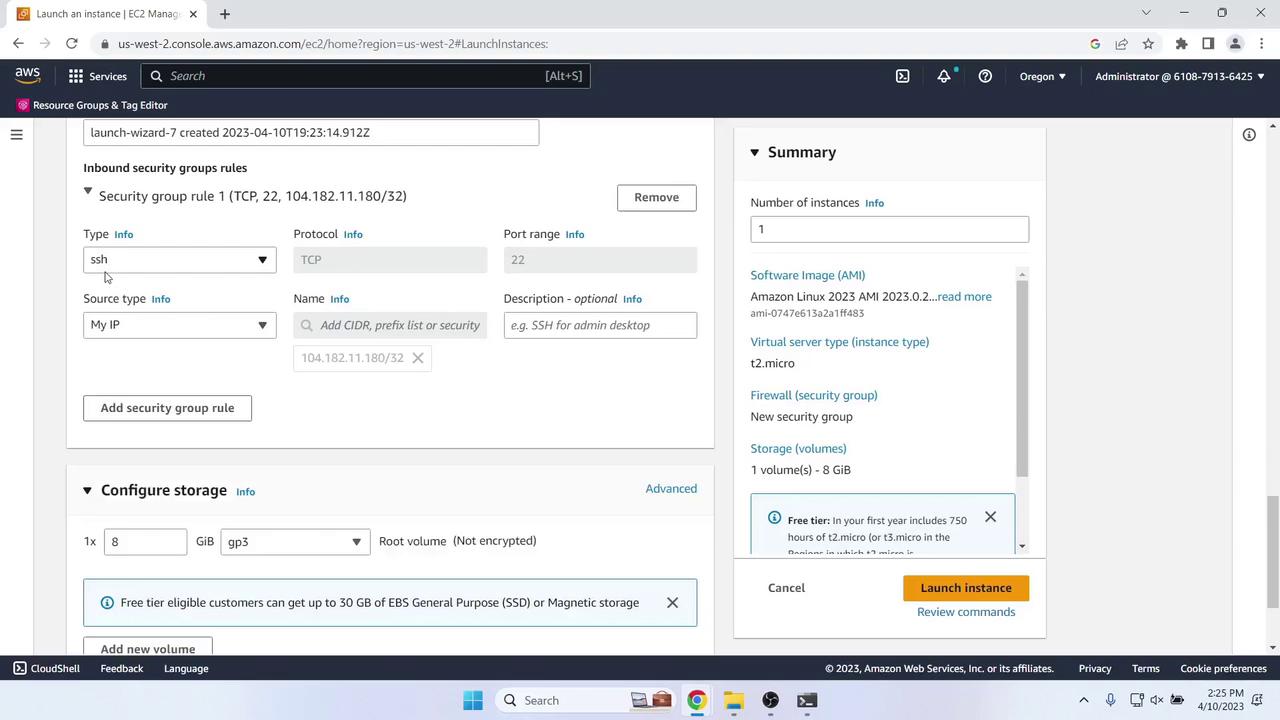The width and height of the screenshot is (1280, 720).
Task: Click Add security group rule
Action: point(167,408)
